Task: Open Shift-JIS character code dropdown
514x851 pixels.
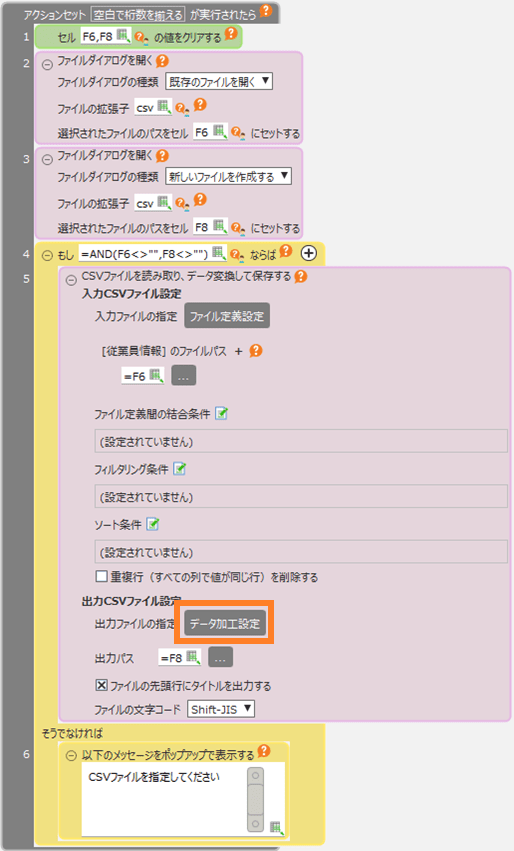Action: click(x=221, y=709)
